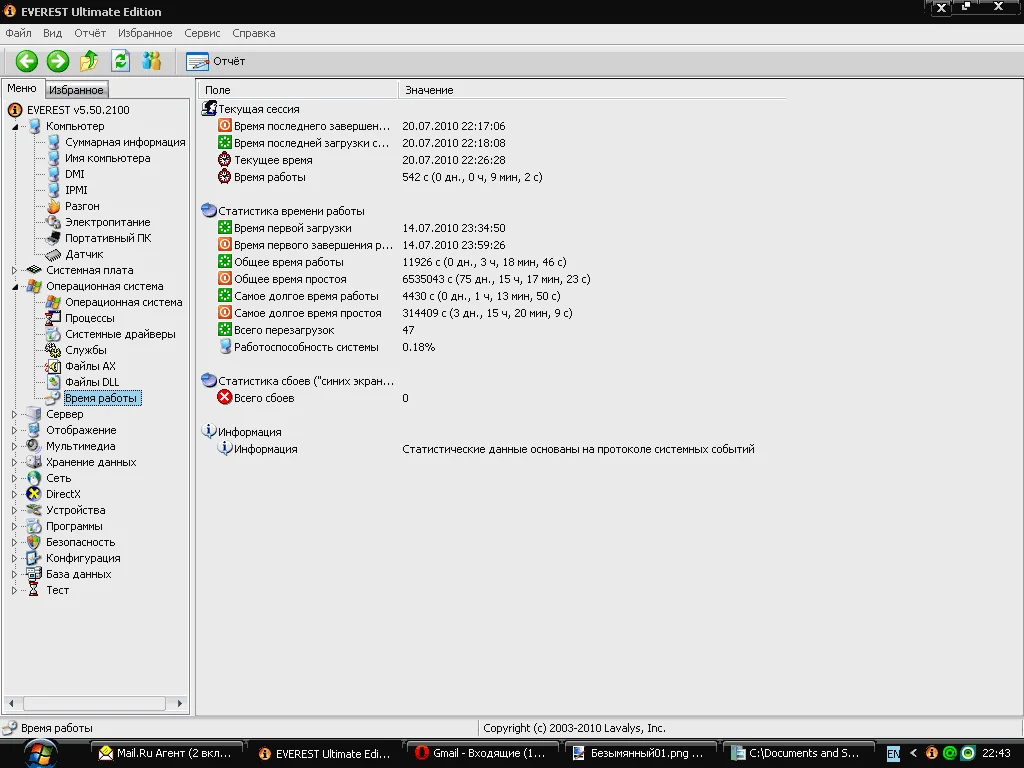The width and height of the screenshot is (1024, 768).
Task: Click the Файлы DLL icon
Action: [x=53, y=382]
